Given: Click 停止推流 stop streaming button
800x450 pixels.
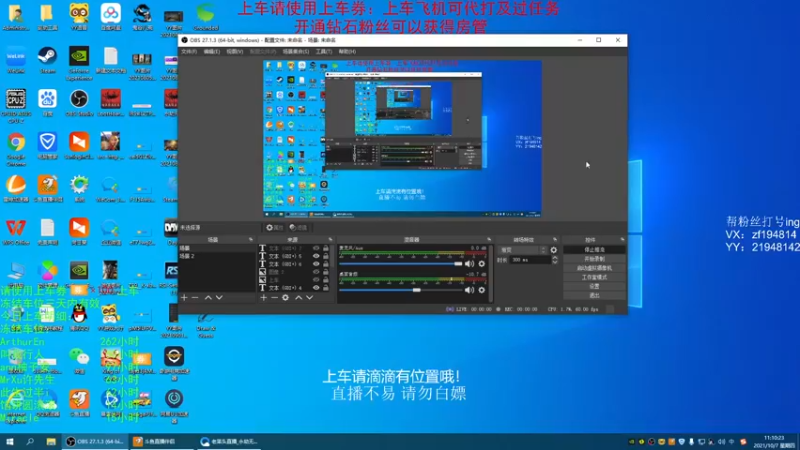Looking at the screenshot, I should [594, 249].
